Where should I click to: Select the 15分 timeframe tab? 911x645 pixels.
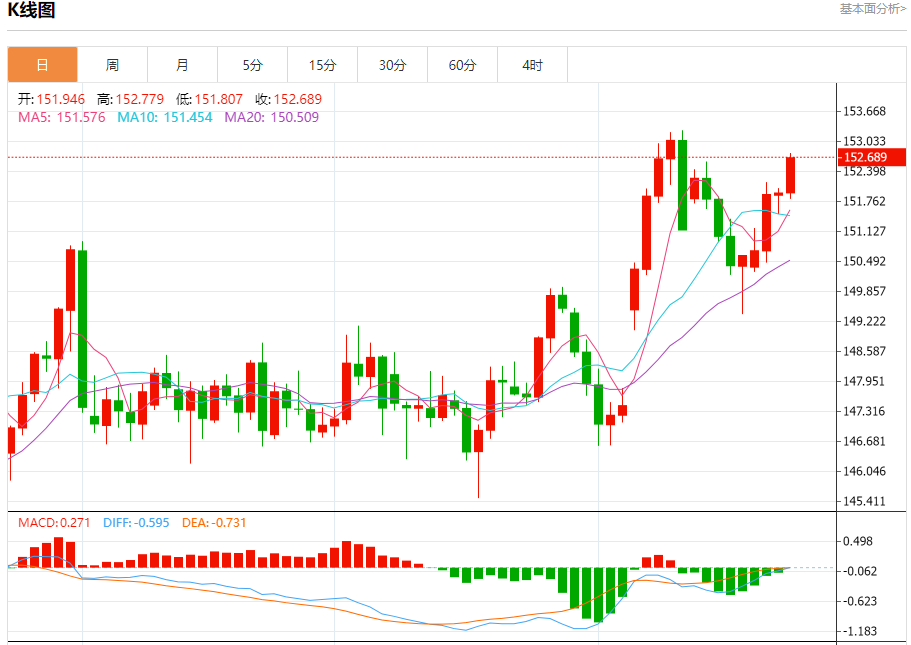[322, 65]
